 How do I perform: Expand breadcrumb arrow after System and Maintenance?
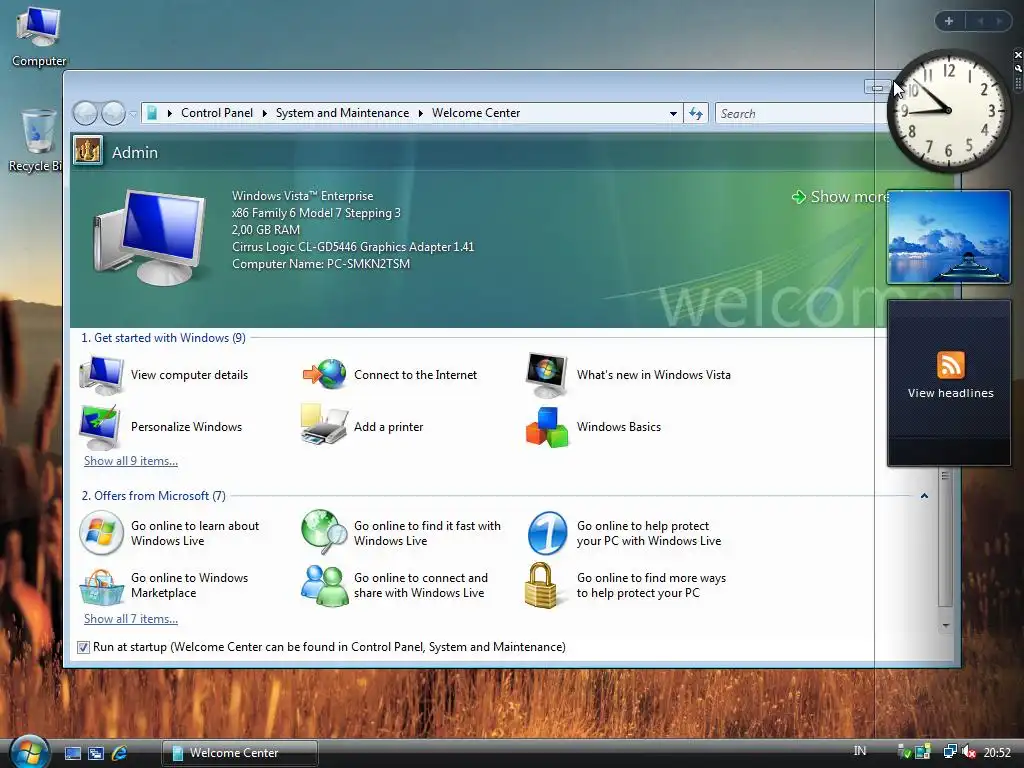tap(421, 114)
